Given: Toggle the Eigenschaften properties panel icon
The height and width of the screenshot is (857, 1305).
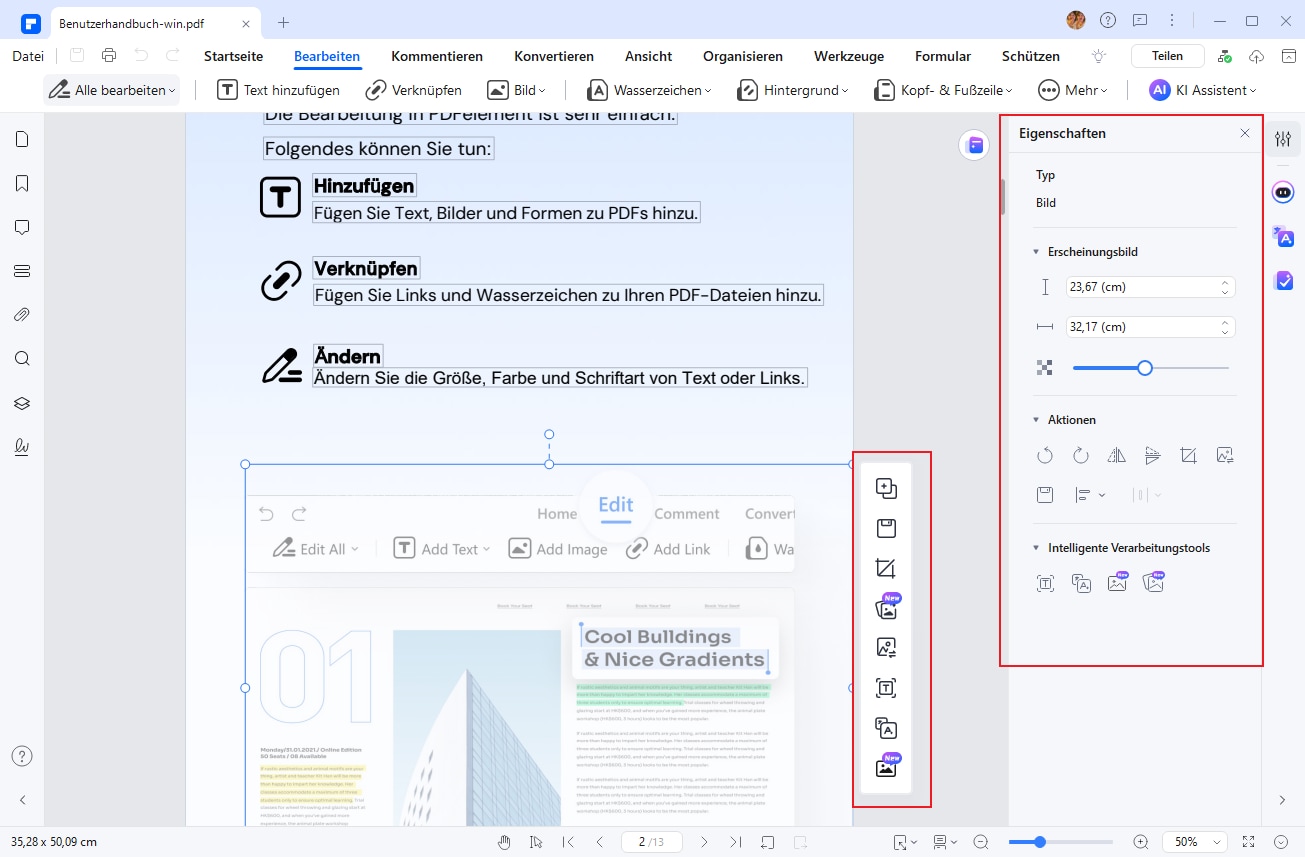Looking at the screenshot, I should (x=1282, y=139).
